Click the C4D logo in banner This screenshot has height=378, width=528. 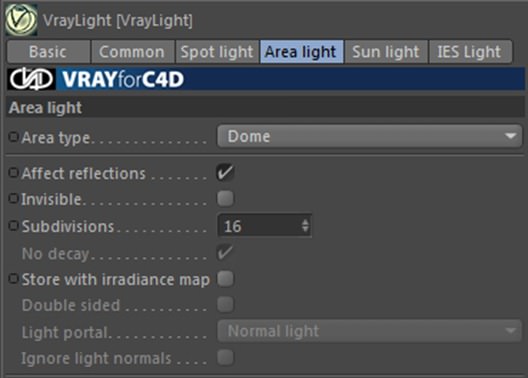coord(32,79)
